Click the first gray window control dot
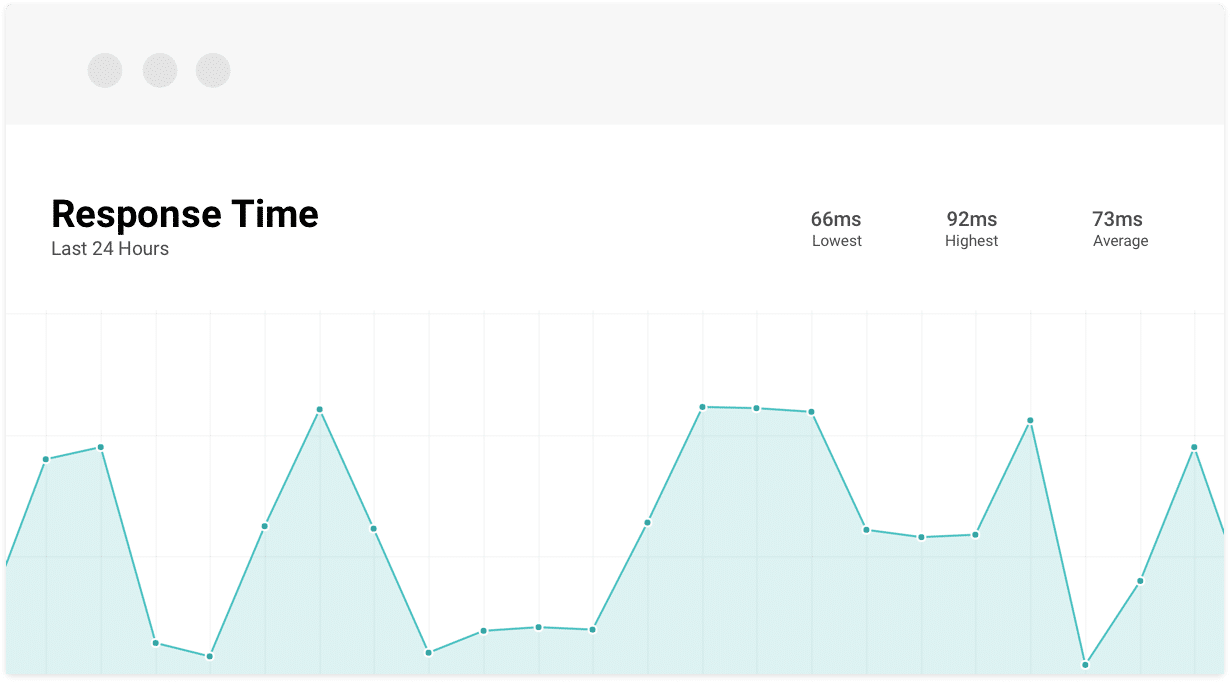 [105, 71]
